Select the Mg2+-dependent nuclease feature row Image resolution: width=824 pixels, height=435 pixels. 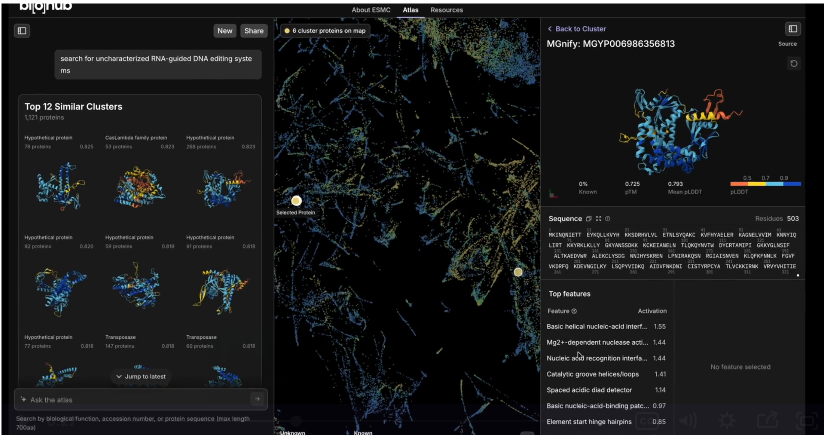606,343
